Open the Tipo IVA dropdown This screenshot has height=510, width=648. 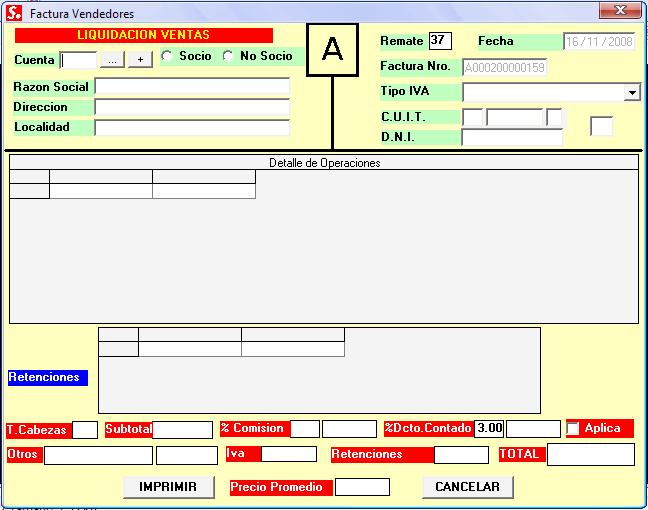pyautogui.click(x=632, y=92)
